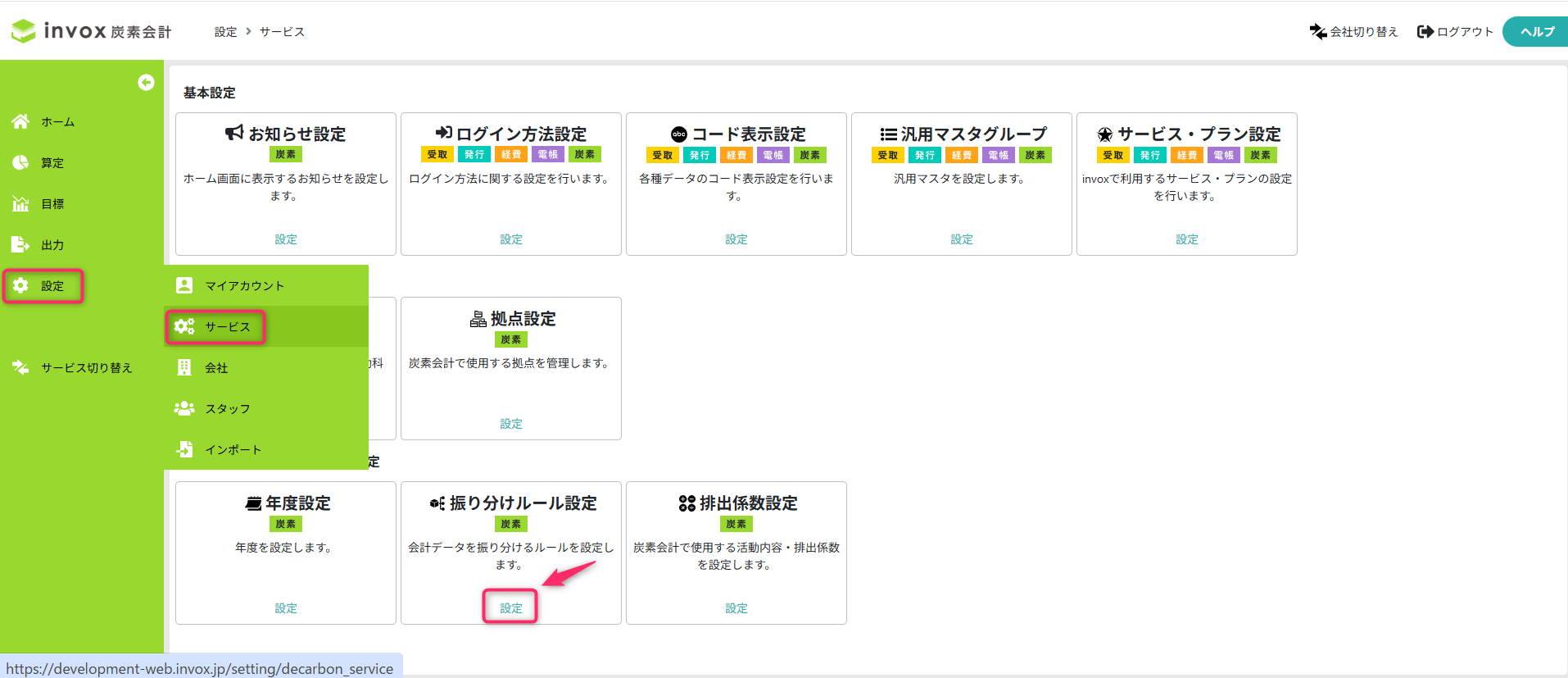This screenshot has height=678, width=1568.
Task: Click 会社切り替え in the top bar
Action: (x=1353, y=31)
